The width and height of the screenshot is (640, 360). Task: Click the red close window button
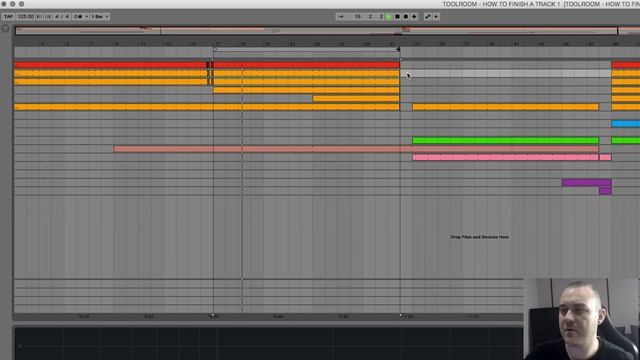point(4,4)
